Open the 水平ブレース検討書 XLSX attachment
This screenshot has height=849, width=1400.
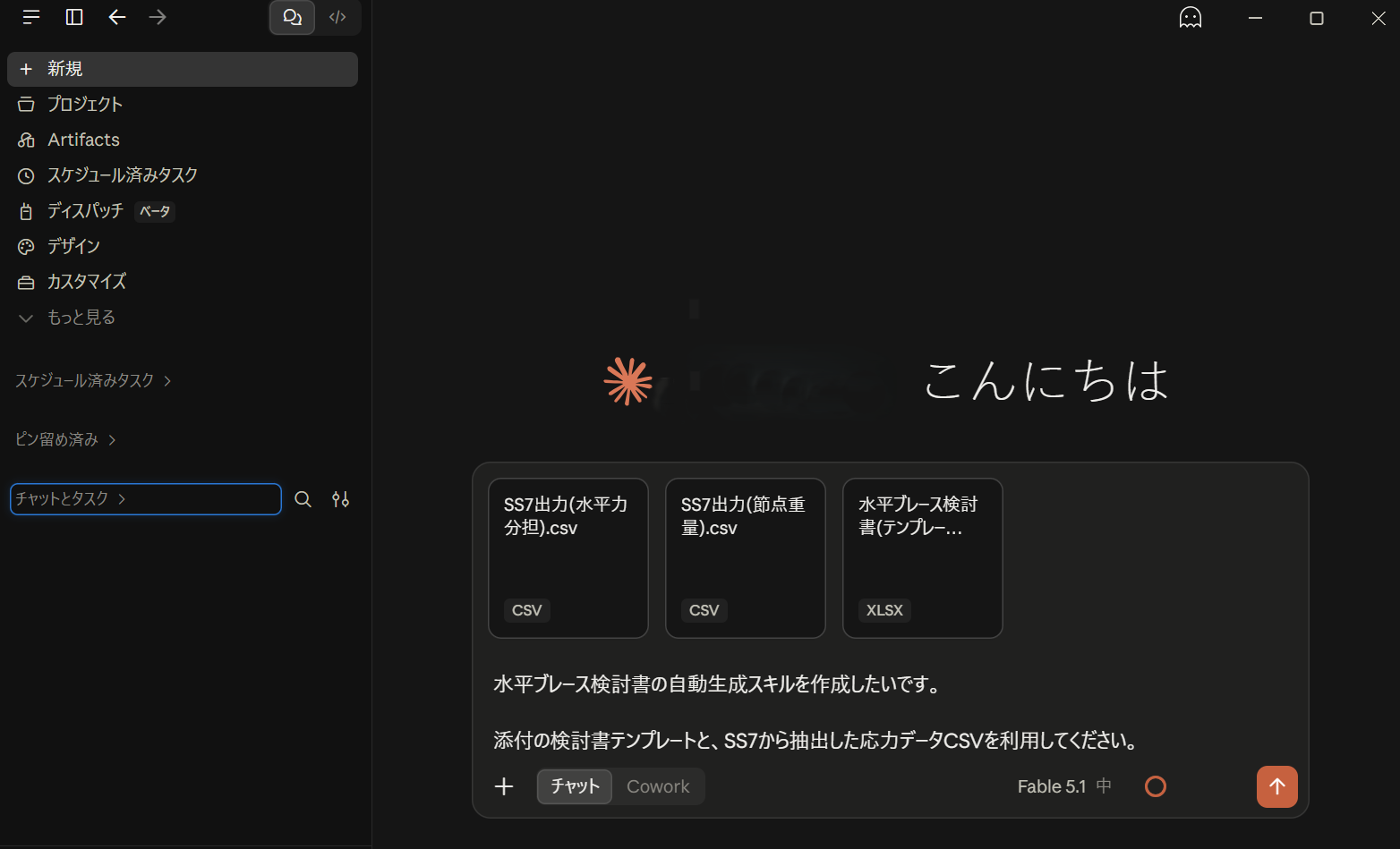[x=923, y=558]
